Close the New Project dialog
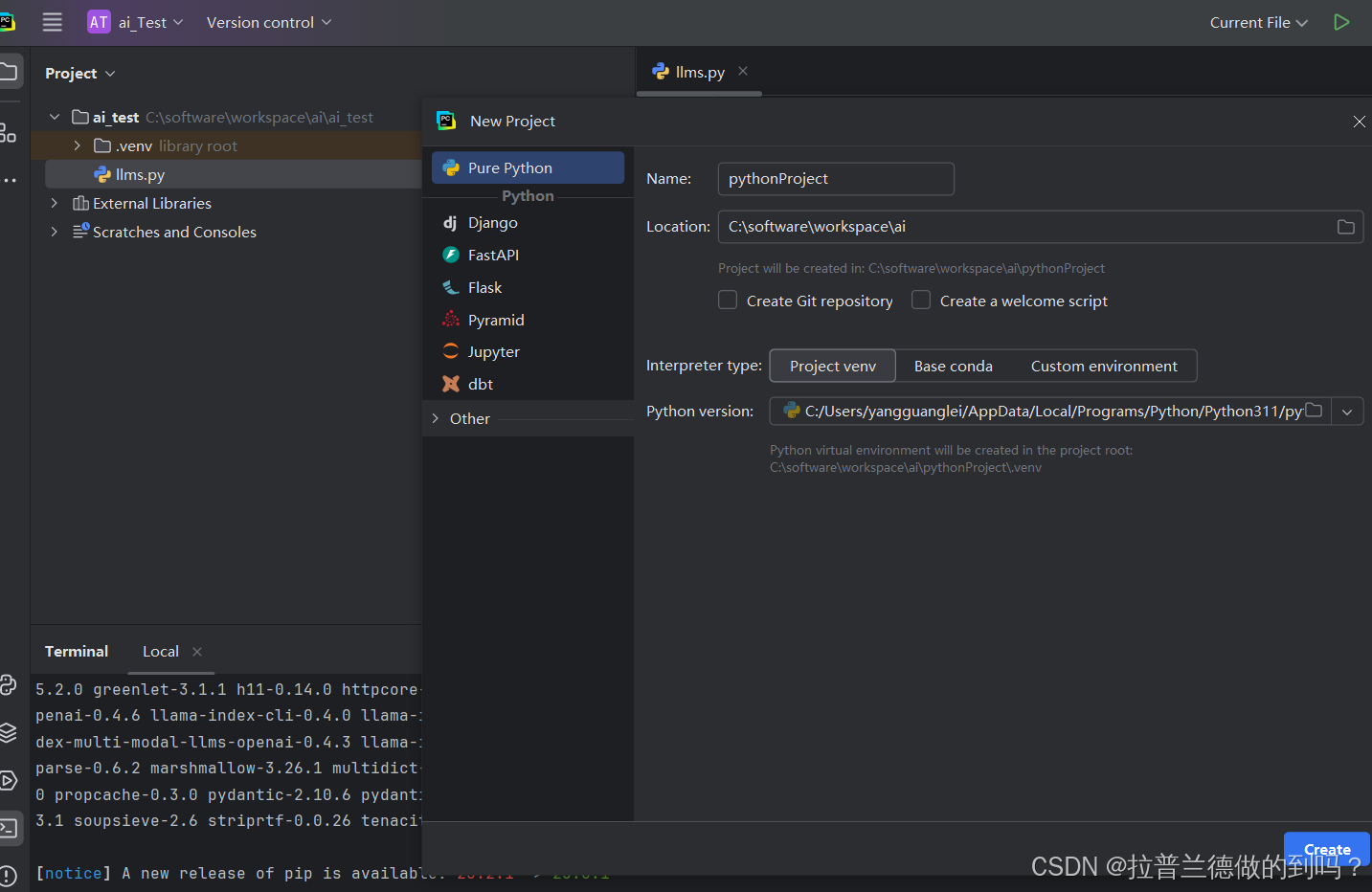 [x=1359, y=122]
